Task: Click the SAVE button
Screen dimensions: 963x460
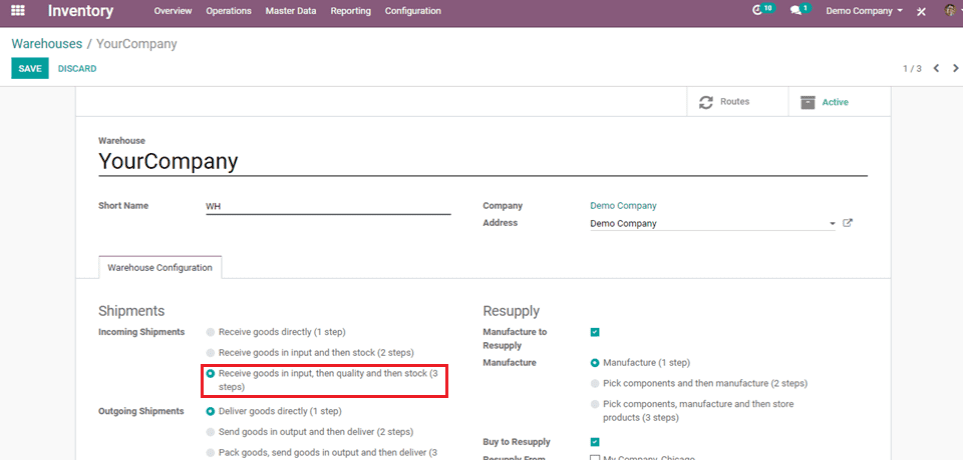Action: pyautogui.click(x=30, y=68)
